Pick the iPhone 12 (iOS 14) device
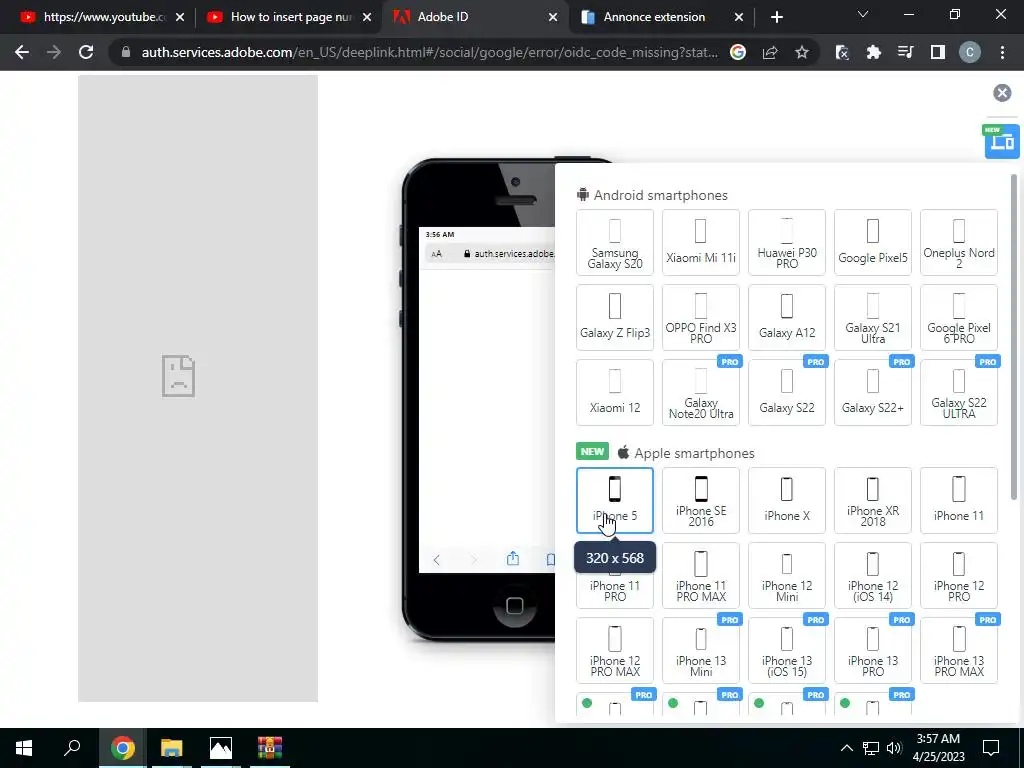1024x768 pixels. coord(872,575)
